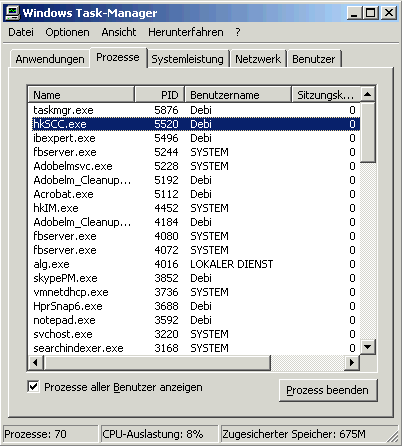Sort processes by PID column header

(159, 95)
